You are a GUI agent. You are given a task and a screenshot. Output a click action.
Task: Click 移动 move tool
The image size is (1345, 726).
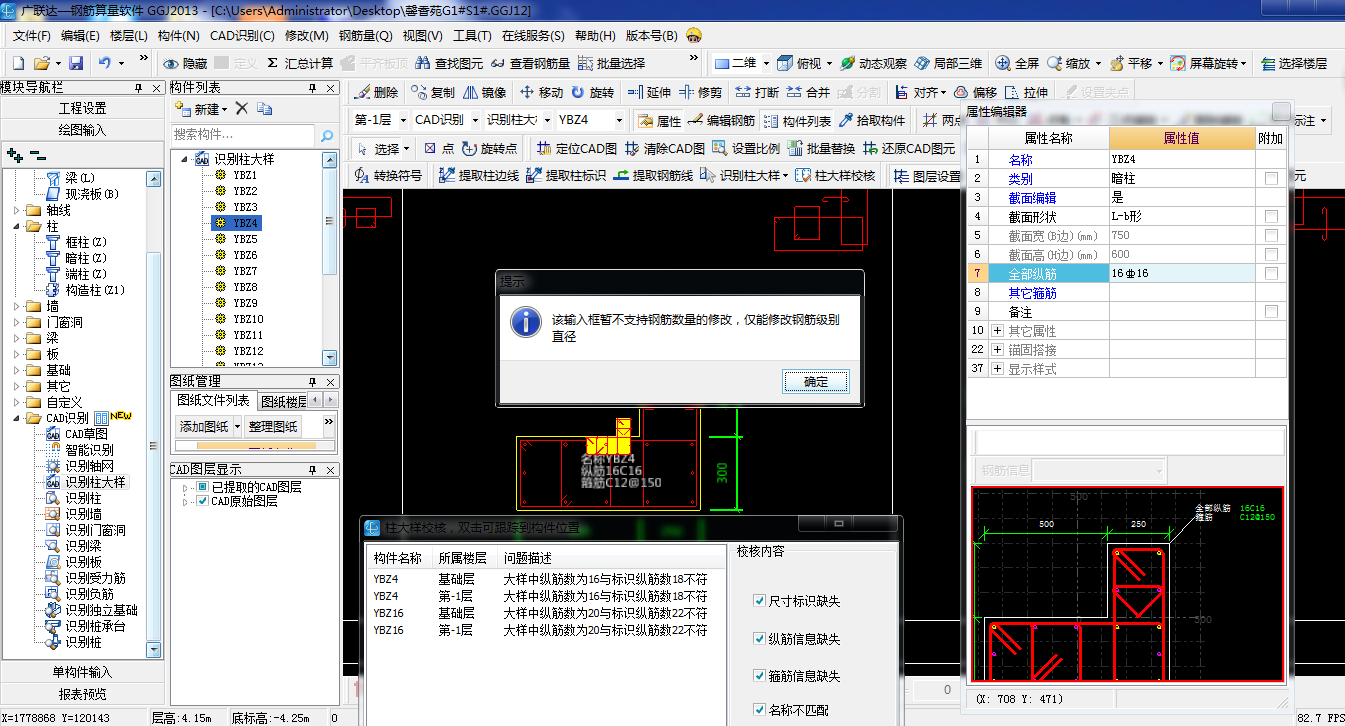542,92
